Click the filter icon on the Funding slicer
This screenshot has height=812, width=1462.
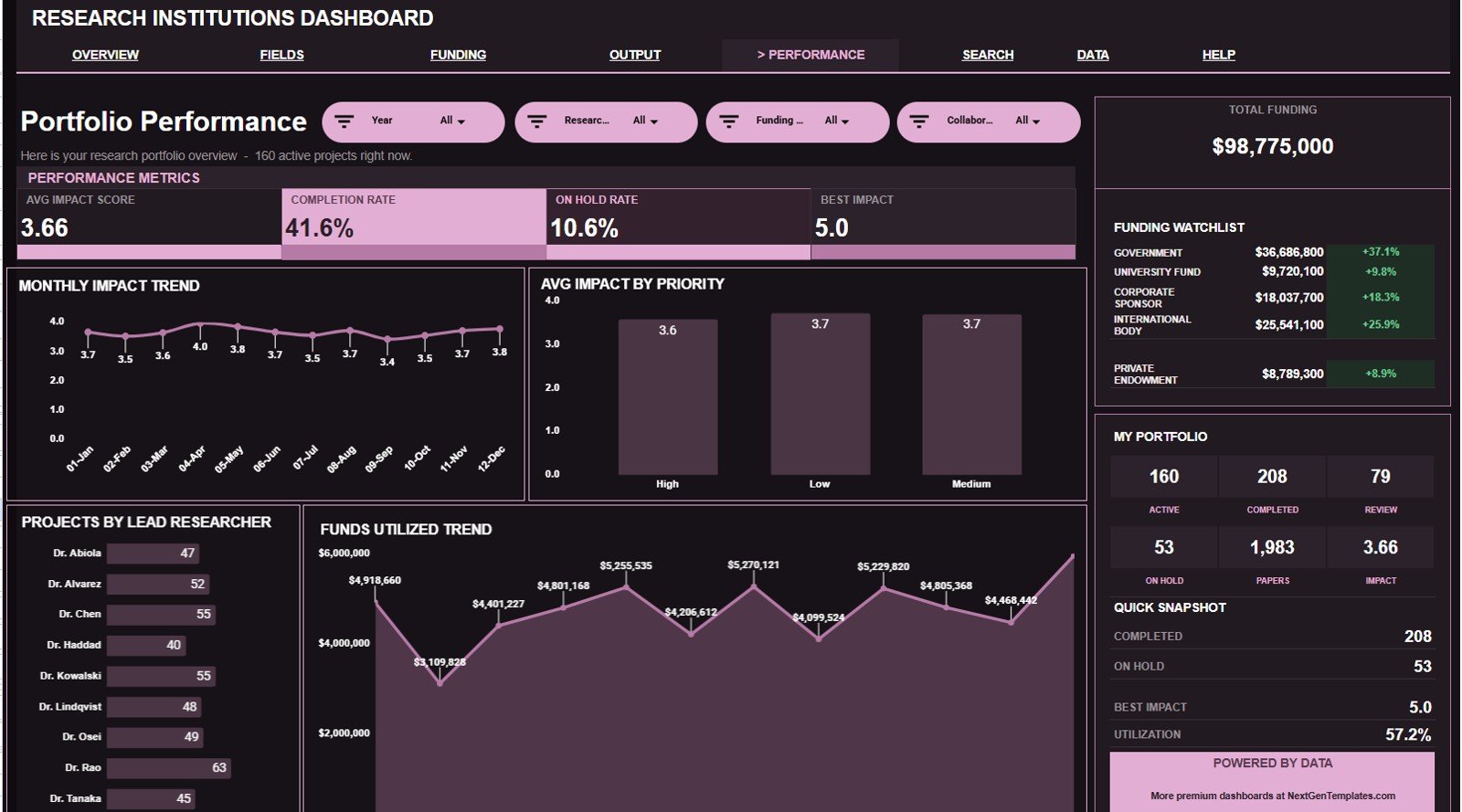pyautogui.click(x=729, y=121)
